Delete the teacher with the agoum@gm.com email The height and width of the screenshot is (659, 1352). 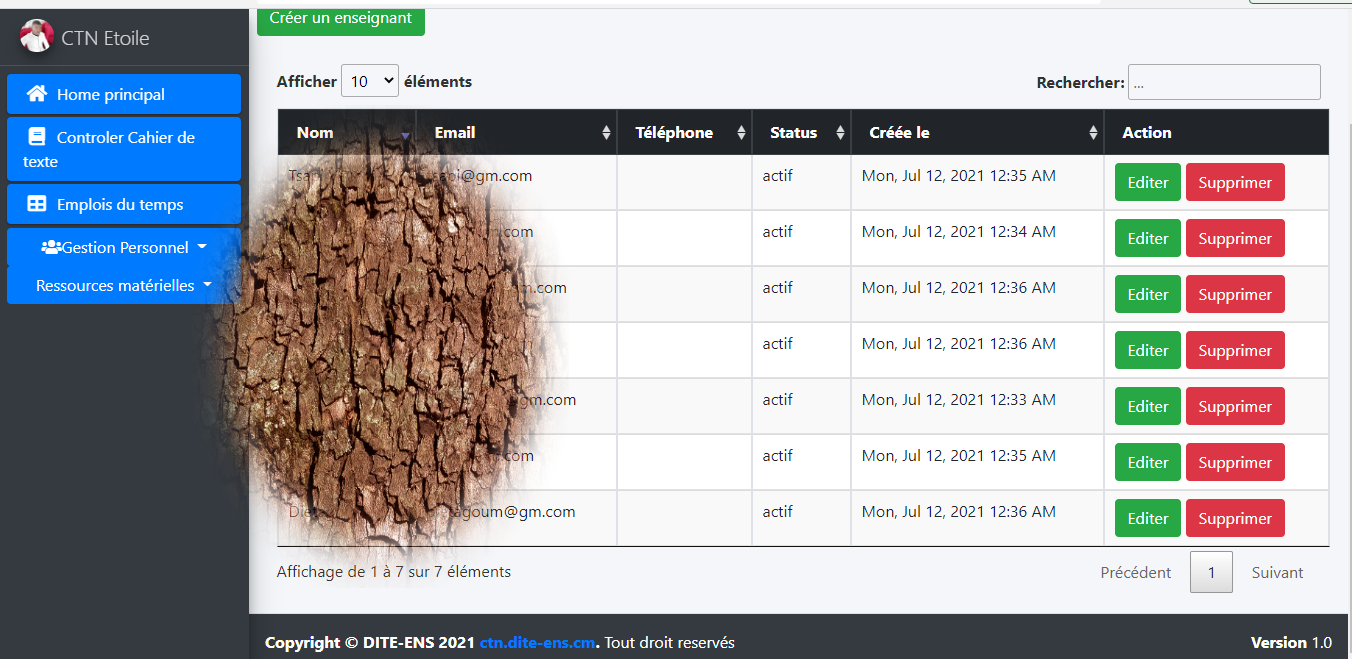point(1235,518)
